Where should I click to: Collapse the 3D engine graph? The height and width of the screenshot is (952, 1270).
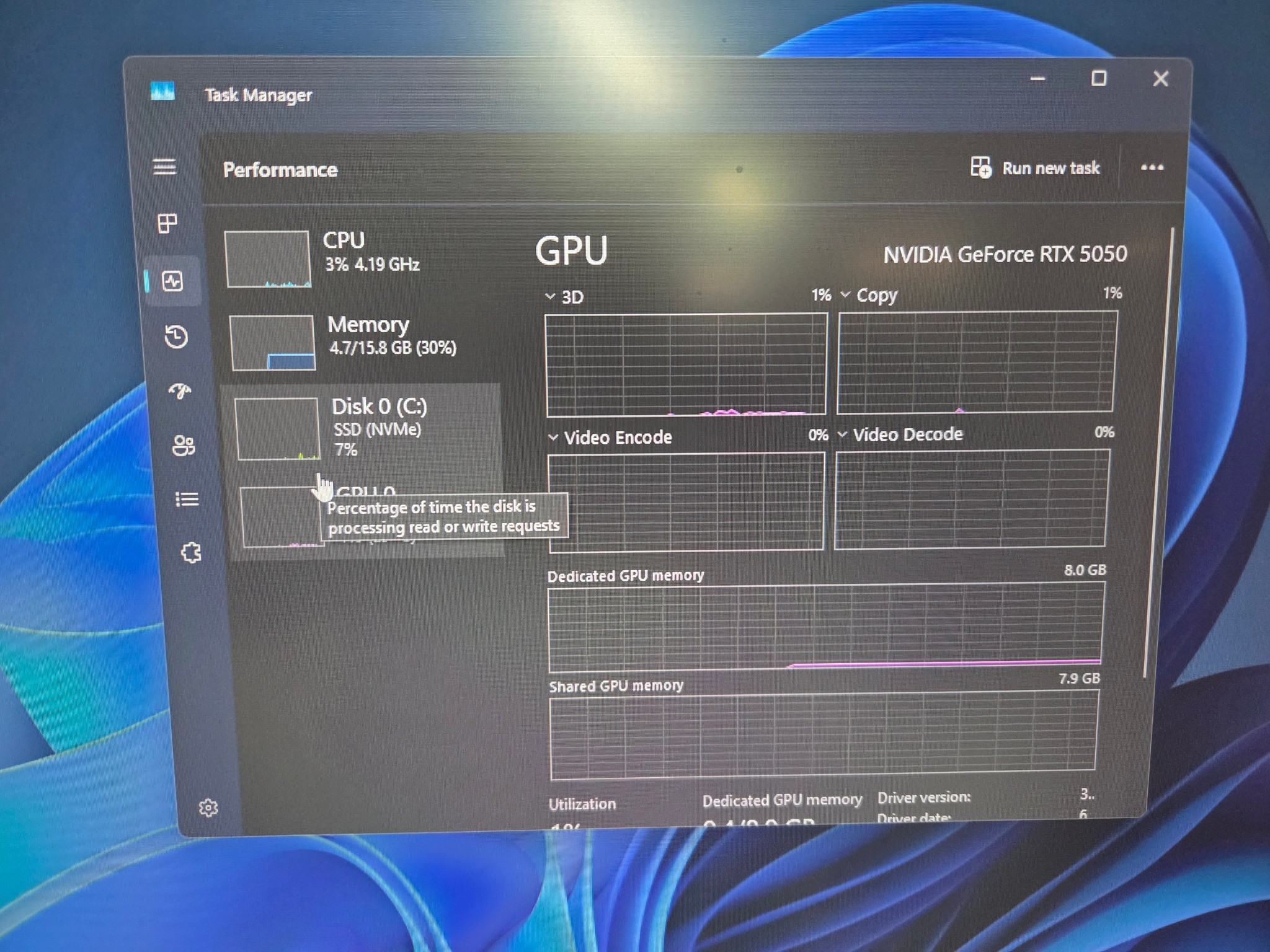(x=549, y=296)
